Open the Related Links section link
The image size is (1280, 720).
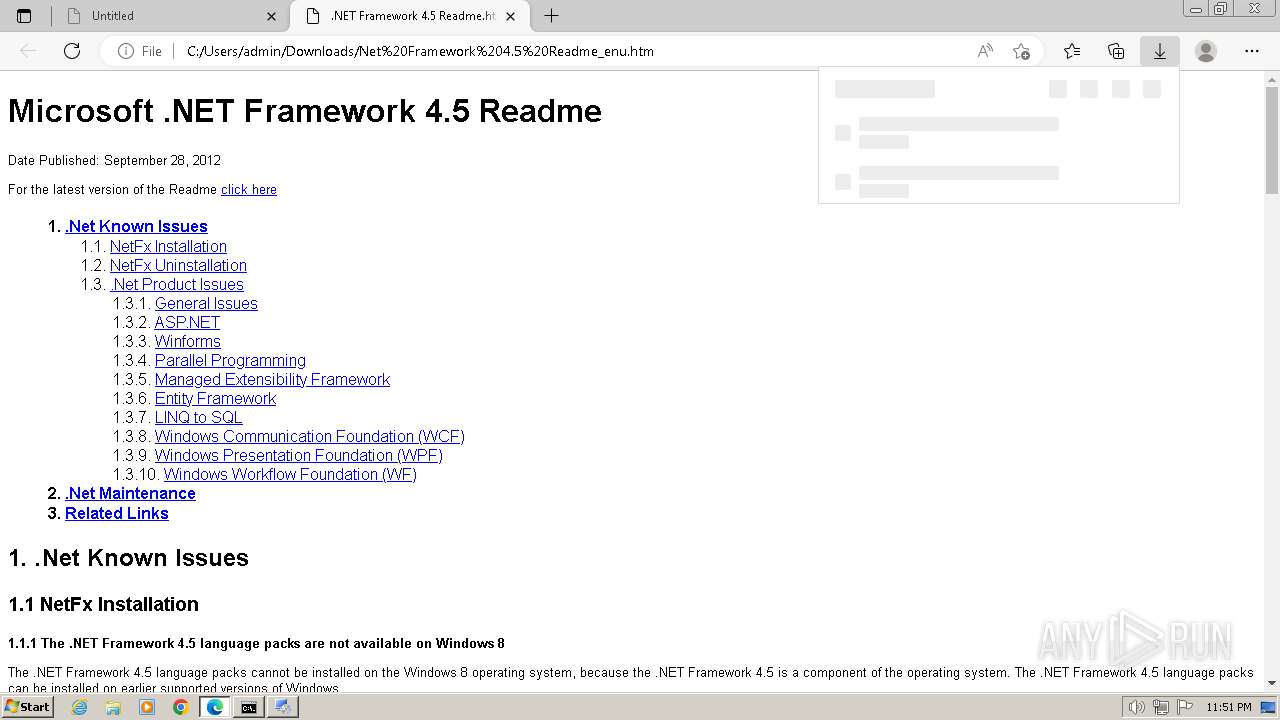coord(117,513)
